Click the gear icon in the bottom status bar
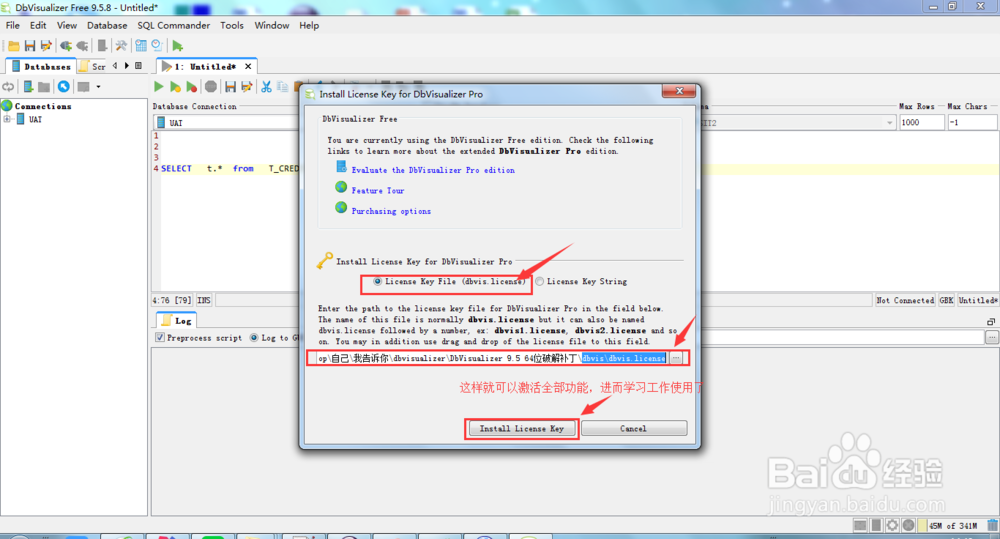The height and width of the screenshot is (539, 1000). click(x=892, y=526)
